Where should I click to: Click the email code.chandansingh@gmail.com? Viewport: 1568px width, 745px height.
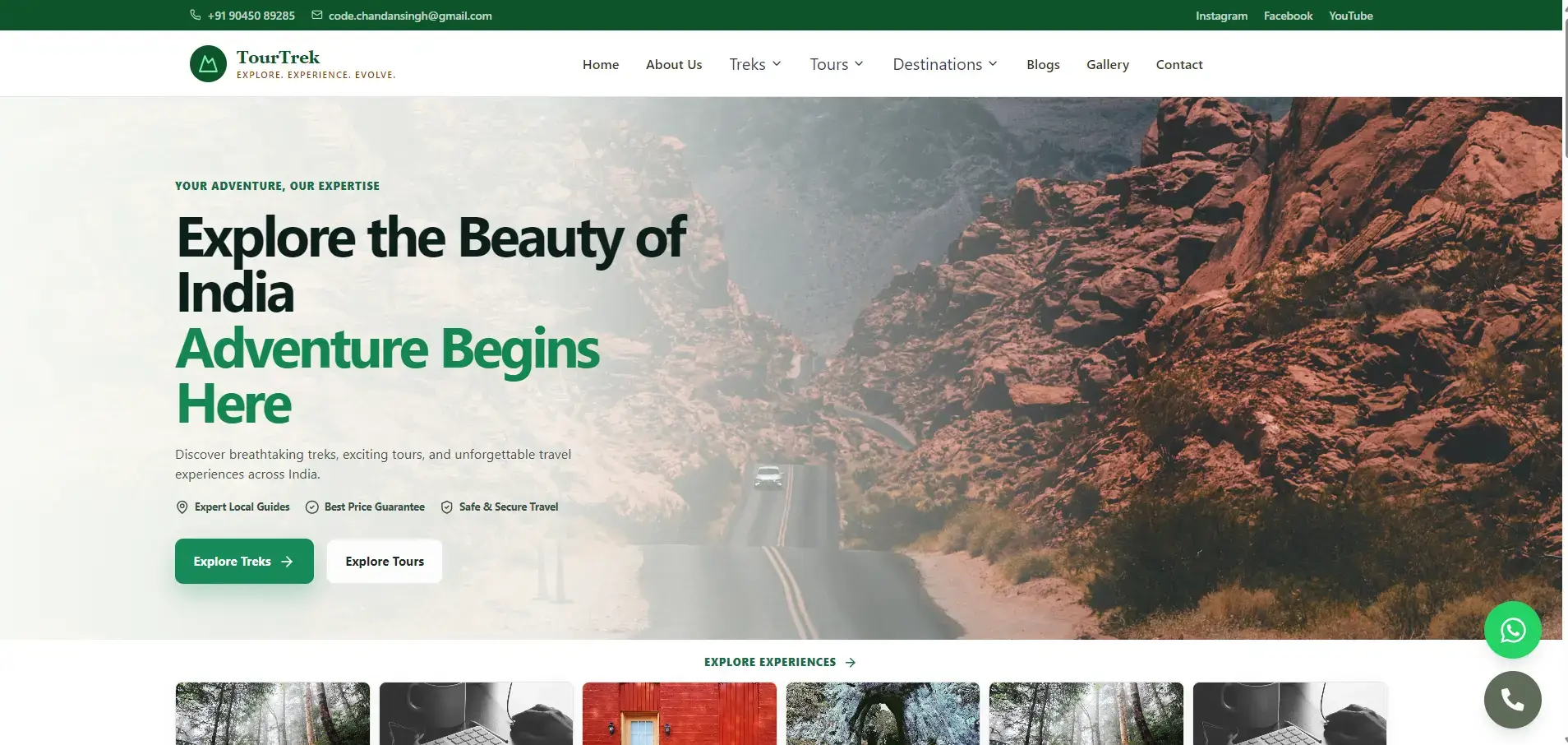[x=410, y=16]
